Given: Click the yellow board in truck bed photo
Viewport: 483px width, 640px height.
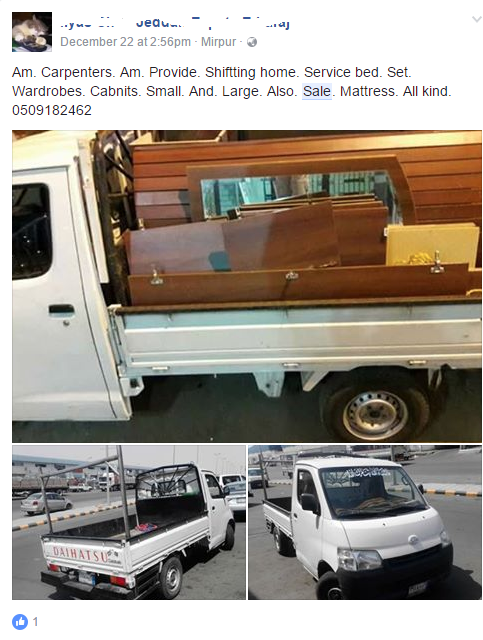Looking at the screenshot, I should [433, 244].
